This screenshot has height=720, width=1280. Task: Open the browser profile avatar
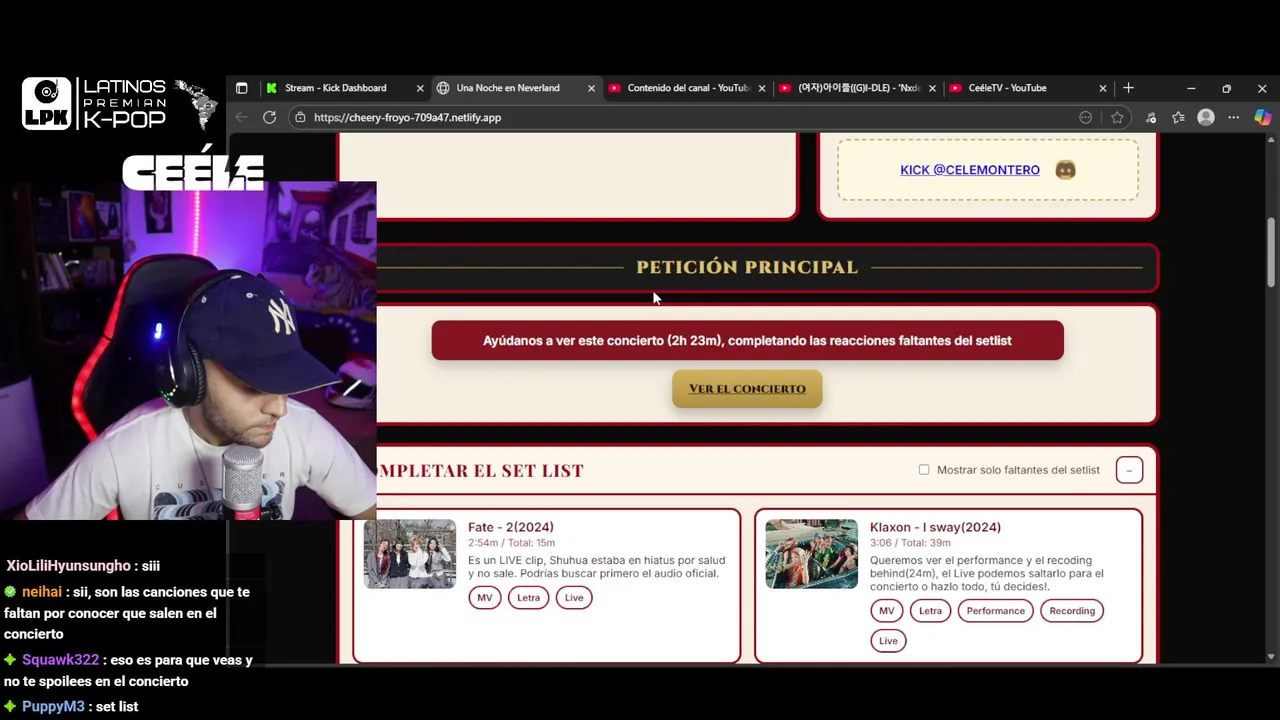(1206, 117)
